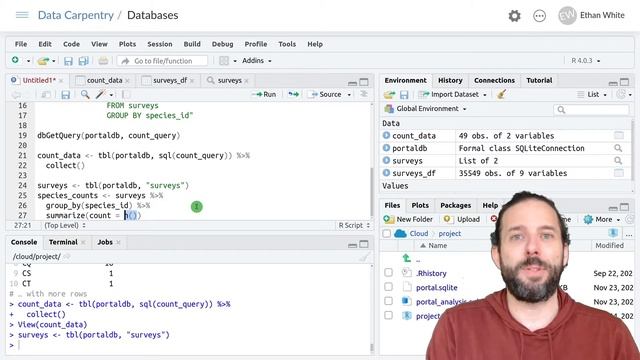Viewport: 640px width, 360px height.
Task: Inspect portaldb with the magnifier icon
Action: click(618, 148)
